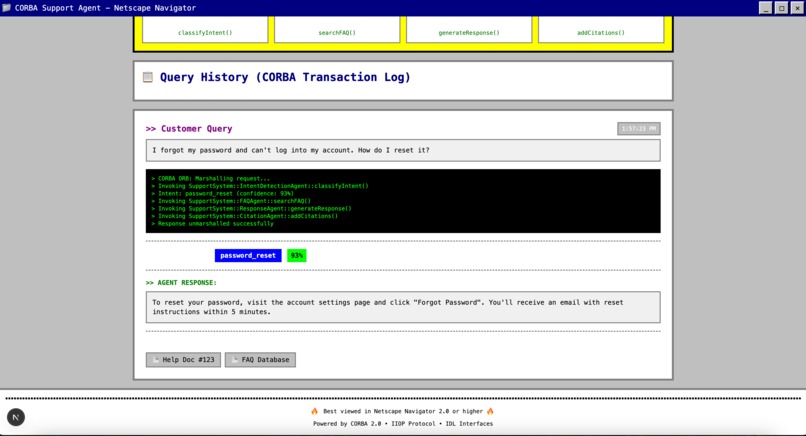This screenshot has width=806, height=436.
Task: Open the Help Doc #123 citation
Action: (x=184, y=360)
